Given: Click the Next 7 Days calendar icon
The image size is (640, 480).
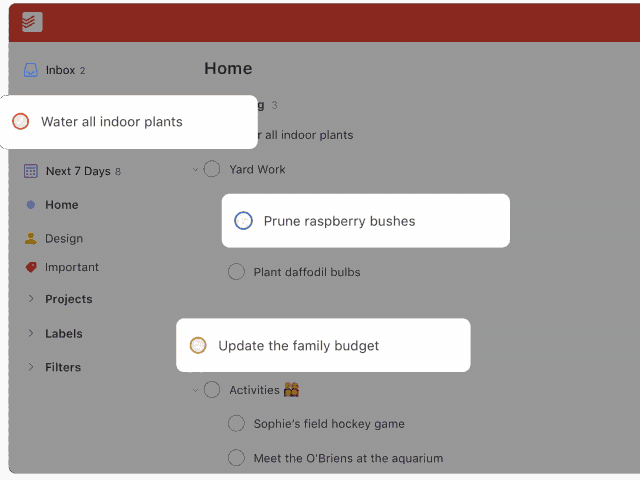Looking at the screenshot, I should [31, 171].
